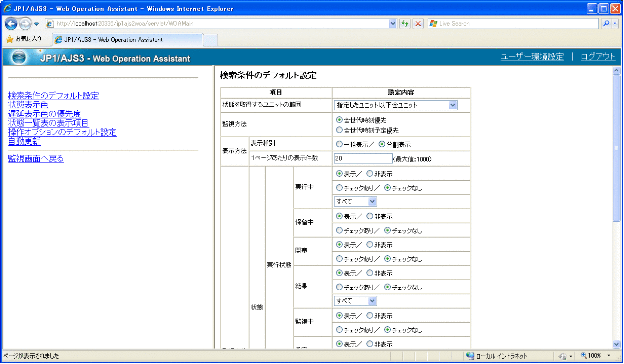Select チェックなし radio for the 実行中 row
This screenshot has width=624, height=364.
(x=387, y=187)
